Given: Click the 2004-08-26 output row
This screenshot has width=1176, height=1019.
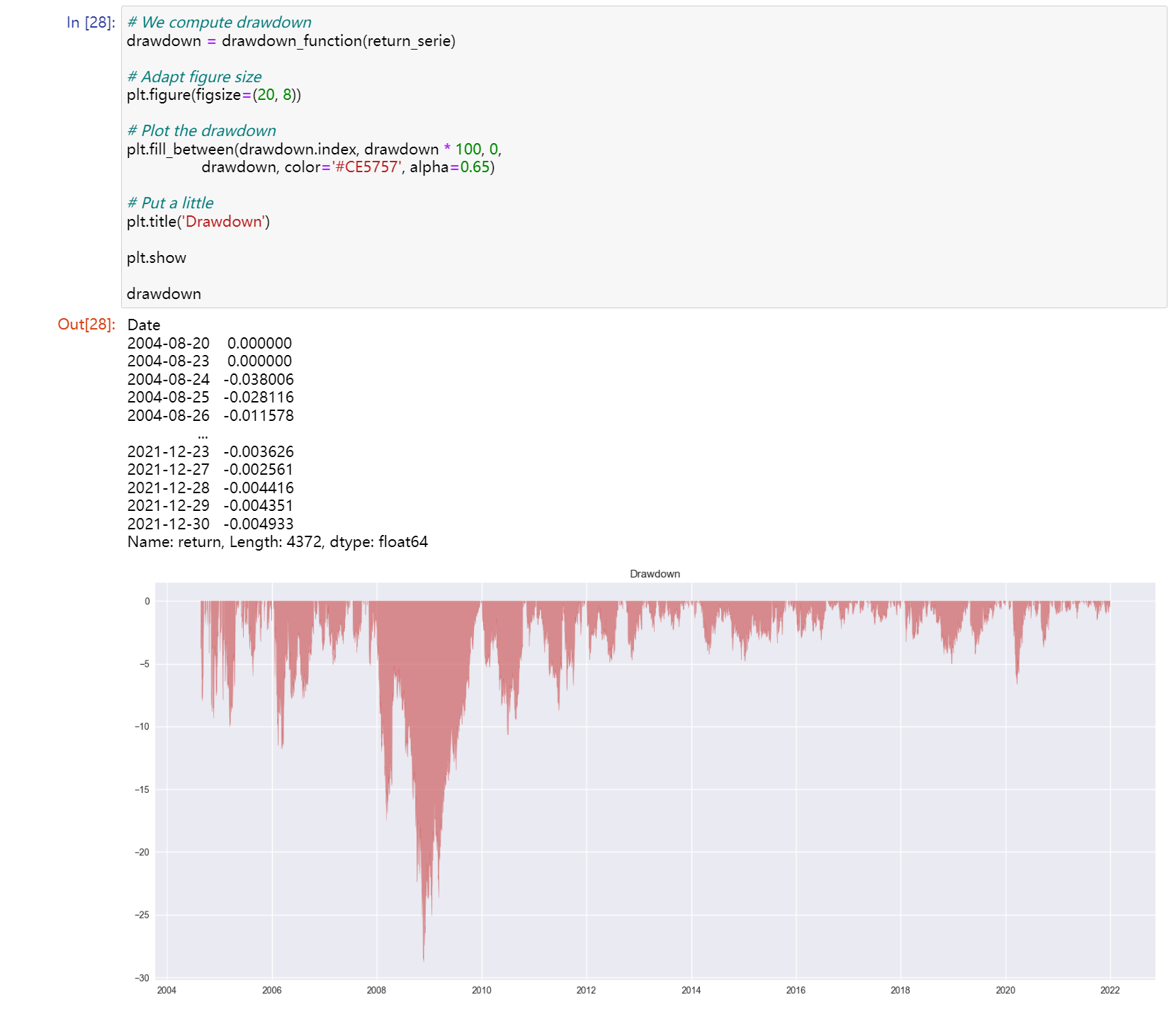Looking at the screenshot, I should click(210, 416).
